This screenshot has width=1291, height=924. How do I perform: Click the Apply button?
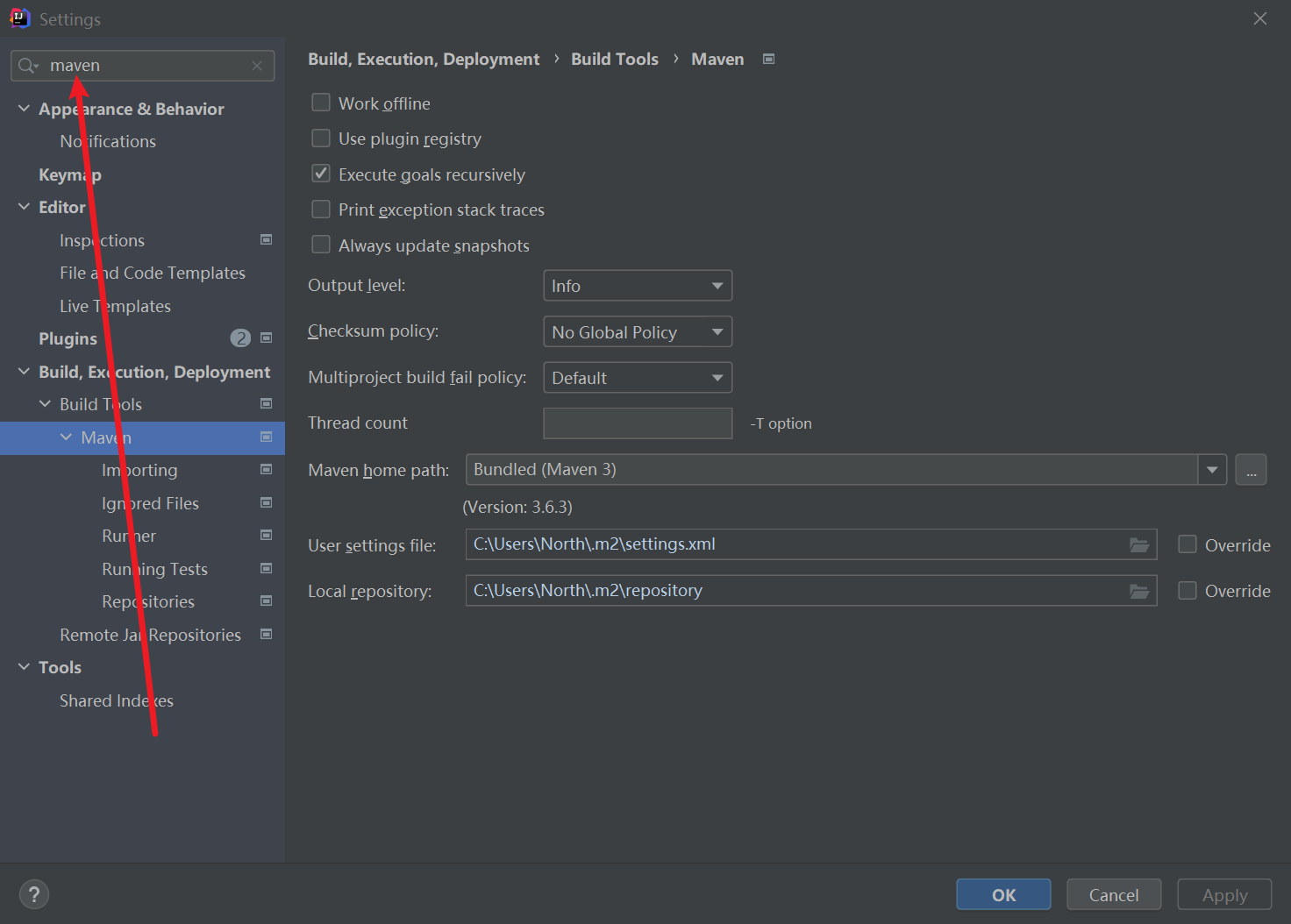[x=1224, y=895]
